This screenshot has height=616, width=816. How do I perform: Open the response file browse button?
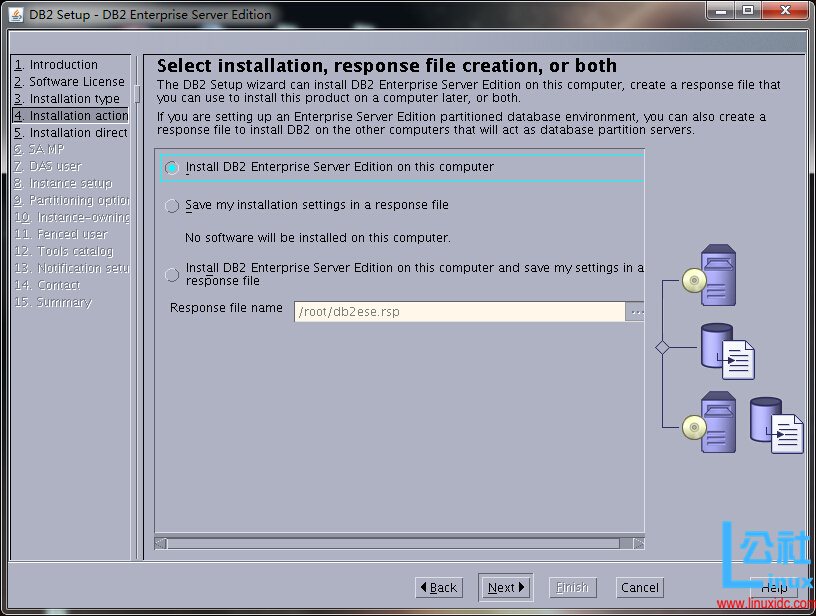pos(636,312)
